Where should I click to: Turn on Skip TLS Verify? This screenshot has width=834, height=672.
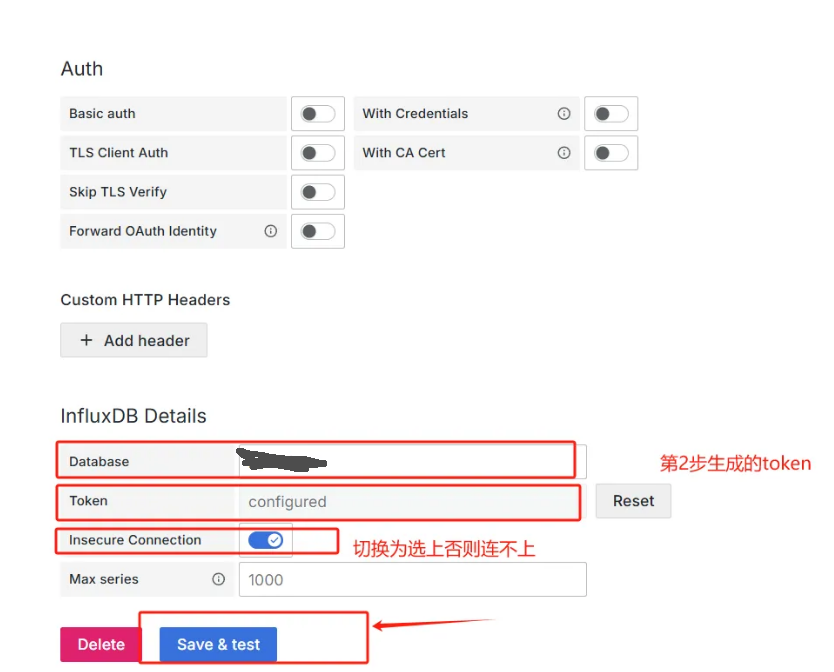click(x=318, y=192)
